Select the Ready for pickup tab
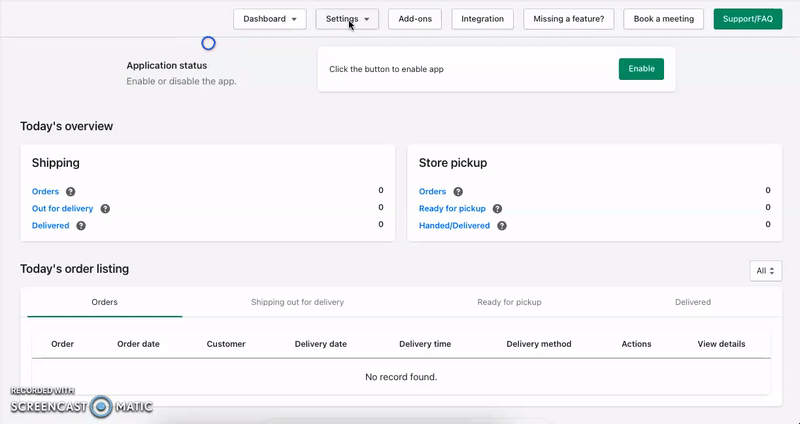 coord(509,302)
